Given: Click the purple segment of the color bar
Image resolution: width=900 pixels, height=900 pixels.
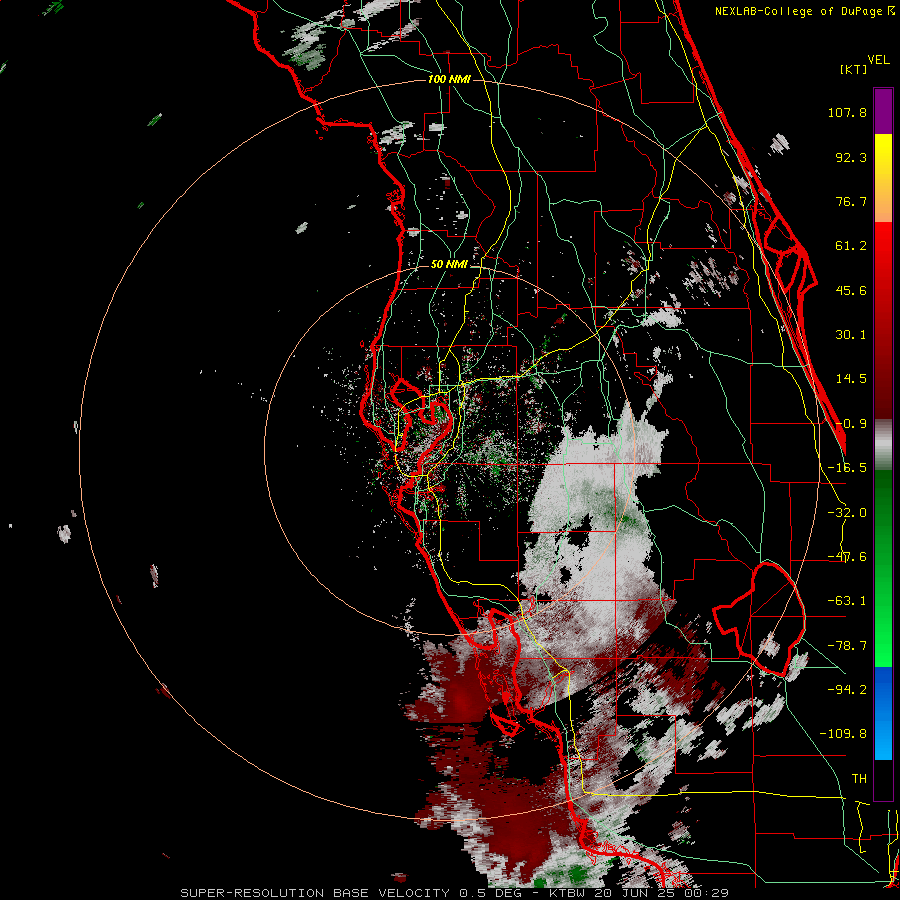Looking at the screenshot, I should 883,111.
